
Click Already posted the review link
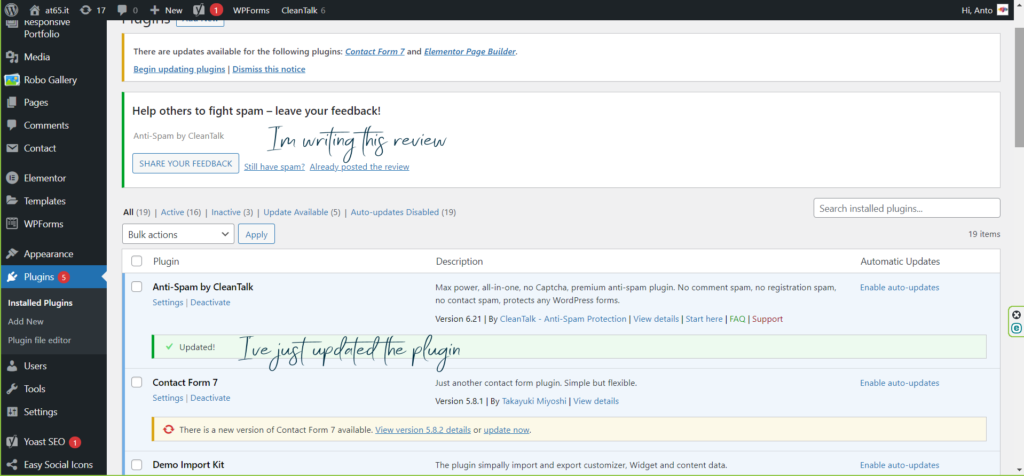tap(359, 167)
